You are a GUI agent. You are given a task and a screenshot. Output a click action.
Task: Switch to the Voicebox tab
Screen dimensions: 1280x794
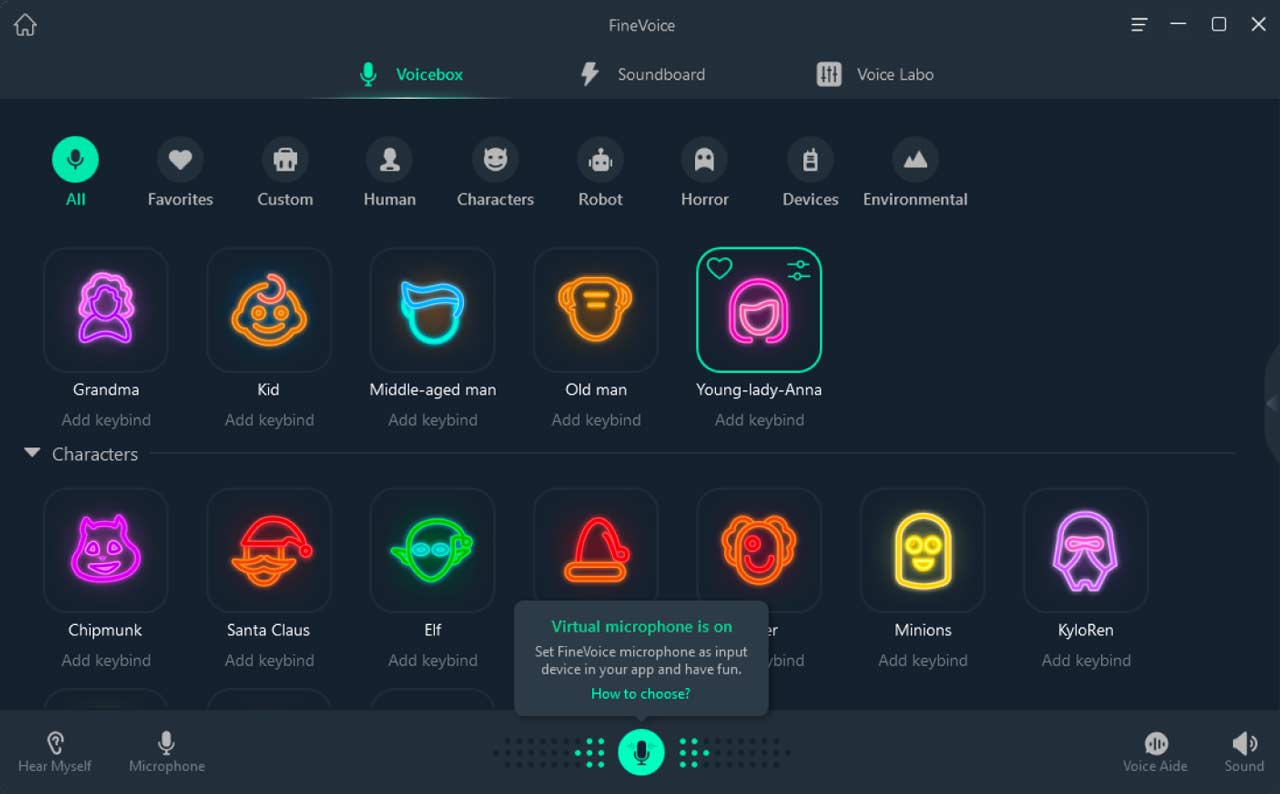[x=411, y=74]
